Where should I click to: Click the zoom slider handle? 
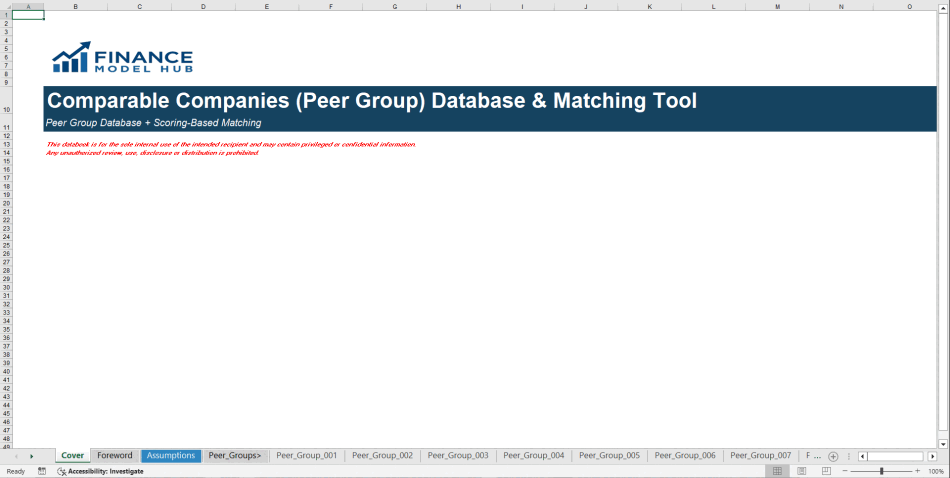pos(881,471)
